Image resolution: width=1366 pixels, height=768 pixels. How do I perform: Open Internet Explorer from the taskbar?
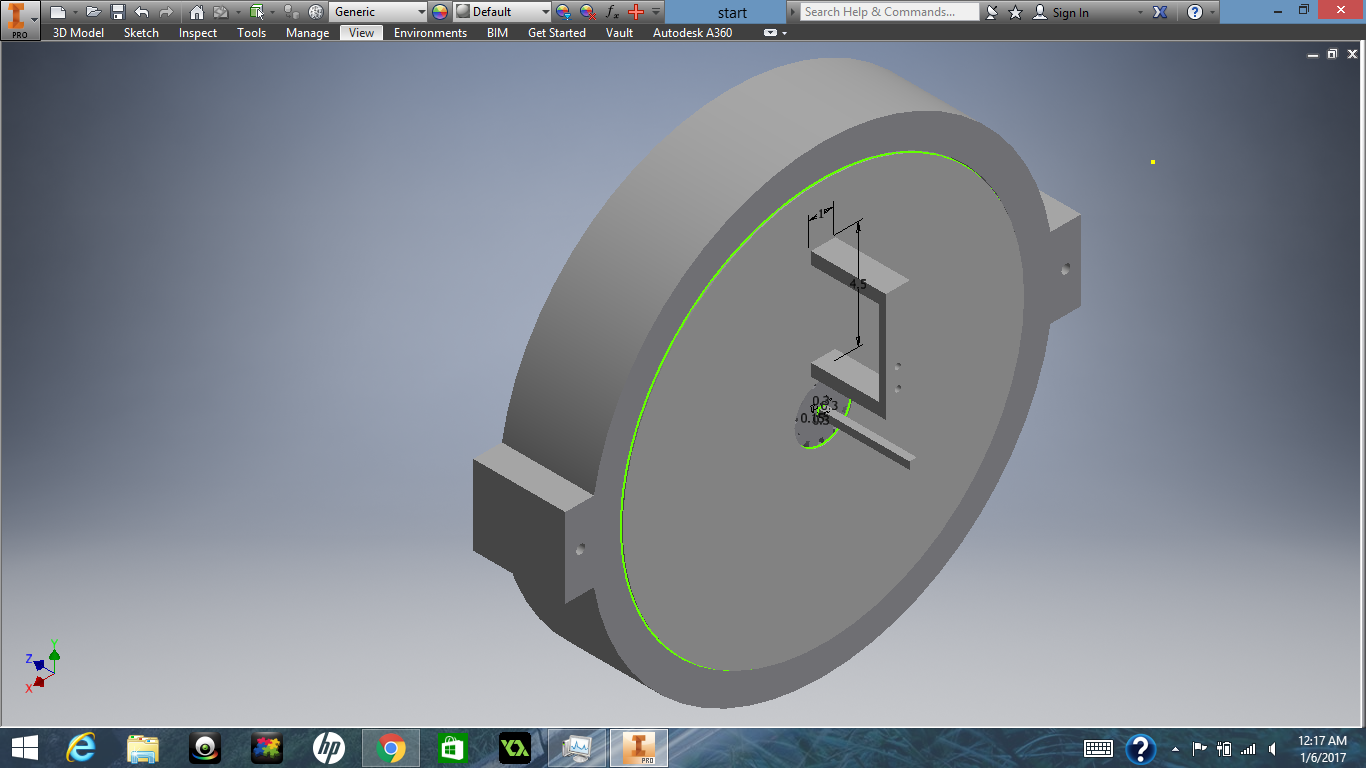point(81,747)
